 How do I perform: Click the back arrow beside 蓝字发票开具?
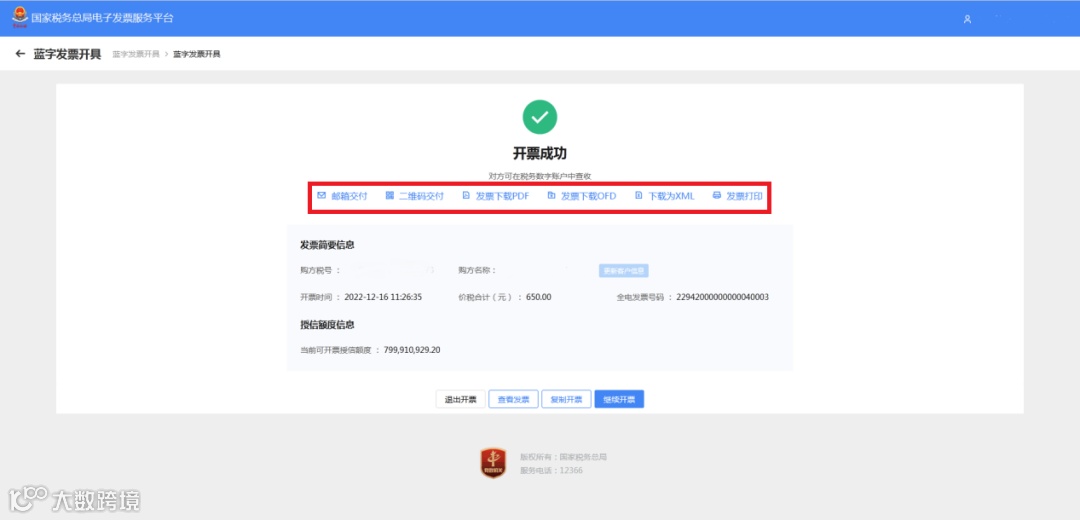click(x=20, y=54)
